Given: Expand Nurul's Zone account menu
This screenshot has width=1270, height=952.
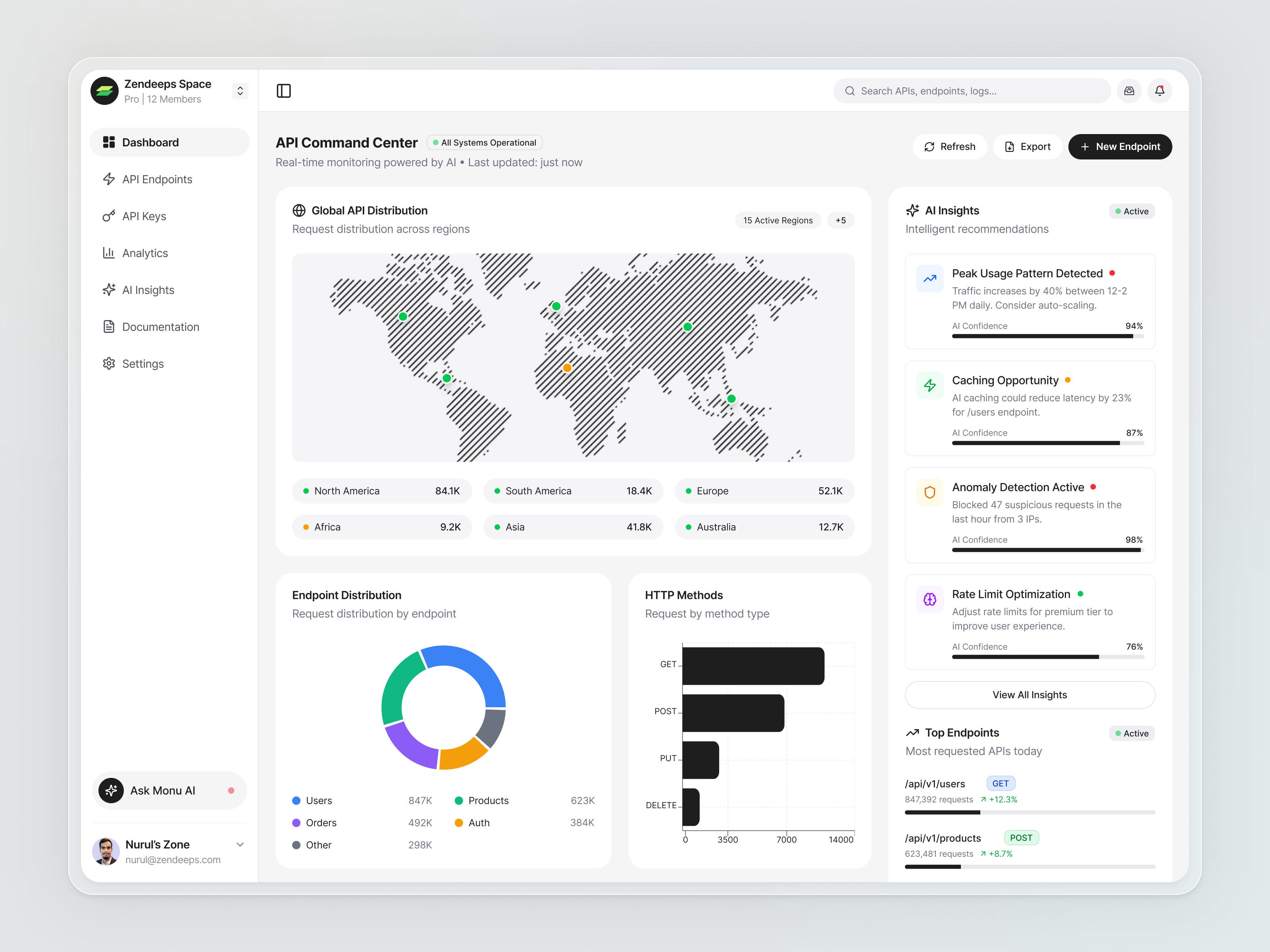Looking at the screenshot, I should [x=240, y=844].
